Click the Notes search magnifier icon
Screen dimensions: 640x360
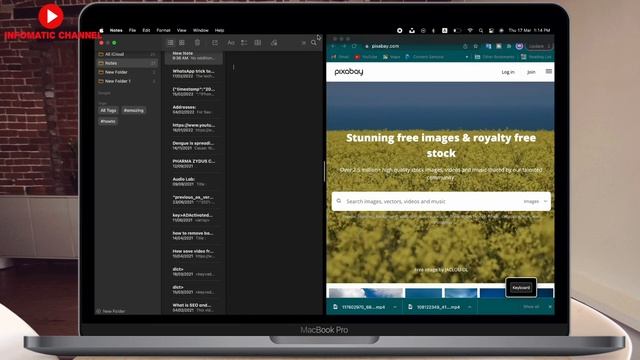point(313,42)
